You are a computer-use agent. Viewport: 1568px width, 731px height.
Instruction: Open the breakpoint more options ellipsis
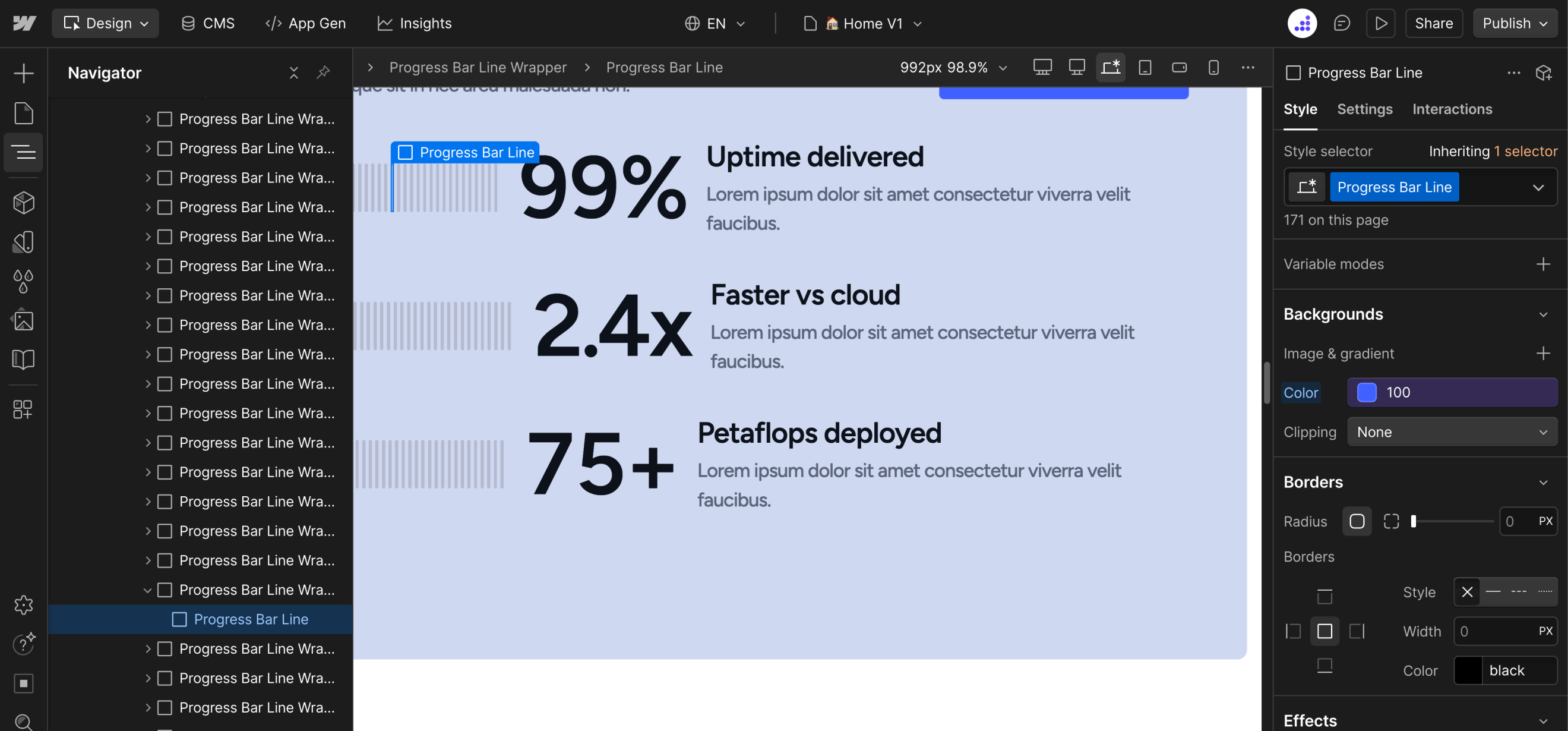pos(1247,67)
